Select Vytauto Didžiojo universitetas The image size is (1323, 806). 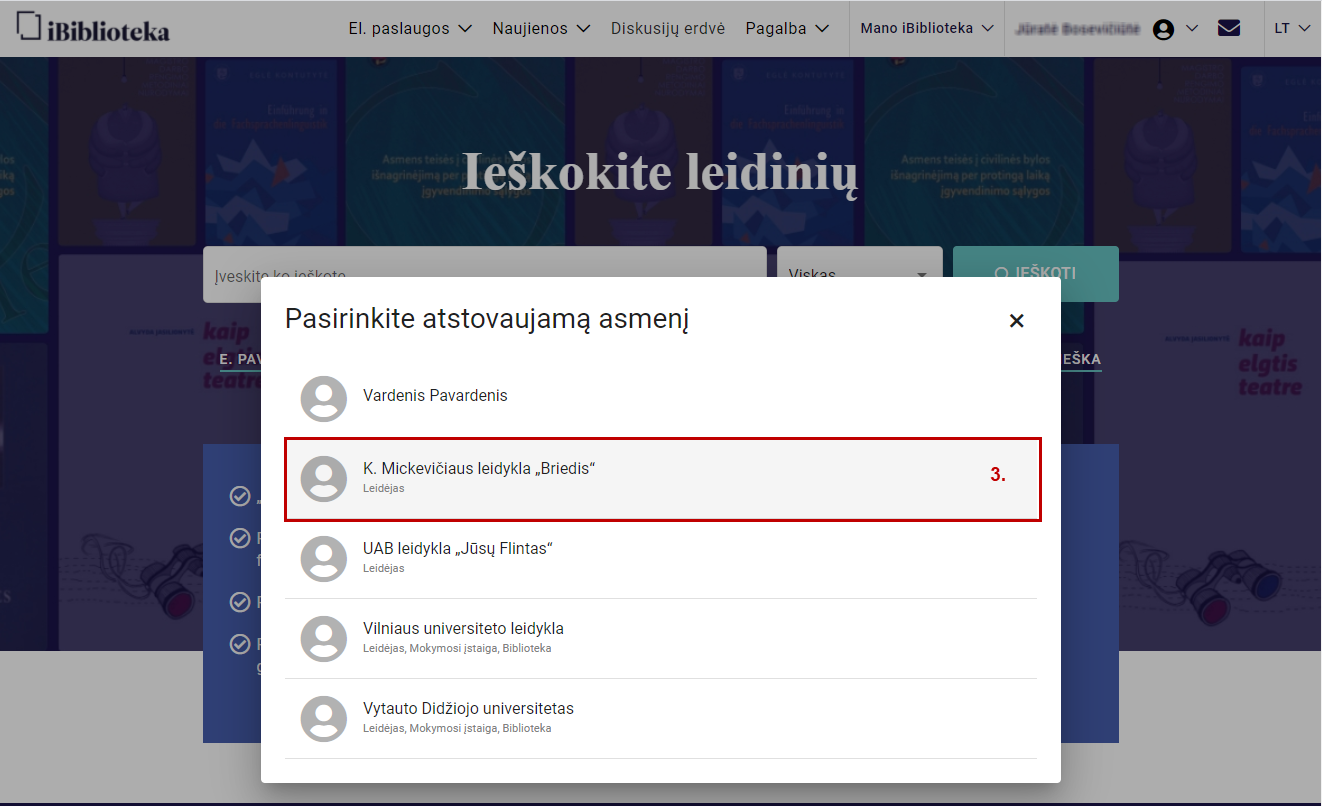click(661, 719)
